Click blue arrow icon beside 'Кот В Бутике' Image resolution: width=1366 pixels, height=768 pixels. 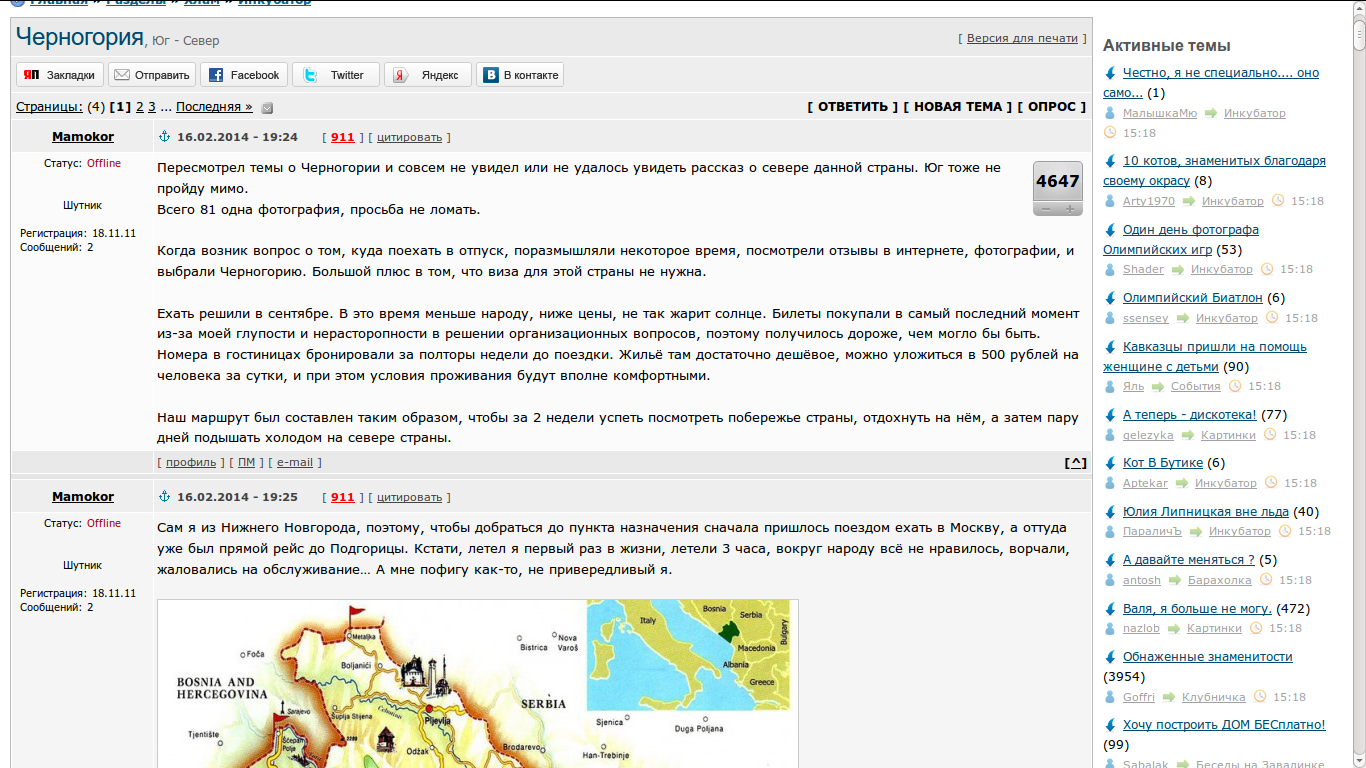(1110, 463)
